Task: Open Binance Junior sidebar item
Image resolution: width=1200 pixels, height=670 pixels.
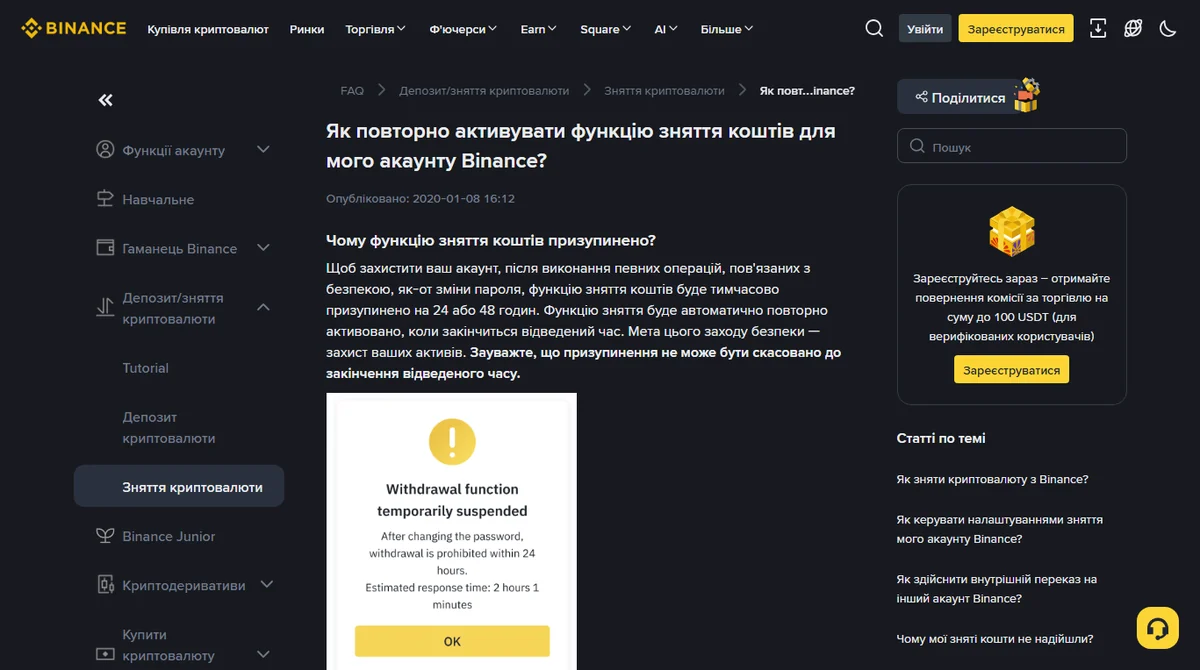Action: 169,536
